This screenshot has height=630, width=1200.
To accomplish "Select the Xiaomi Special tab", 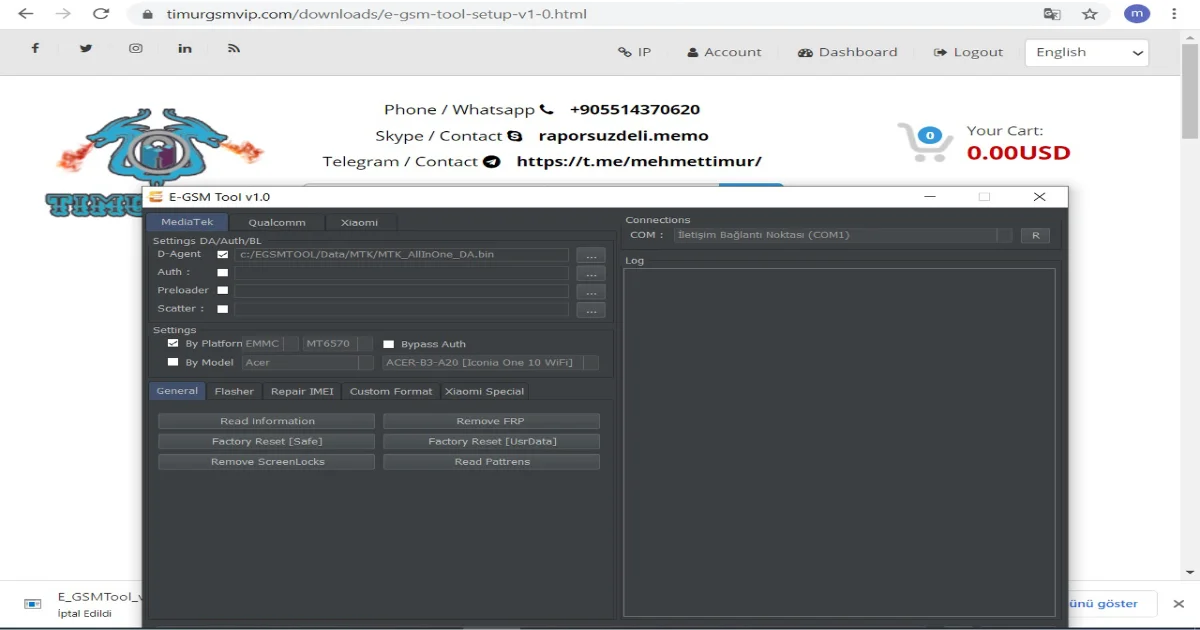I will point(484,391).
